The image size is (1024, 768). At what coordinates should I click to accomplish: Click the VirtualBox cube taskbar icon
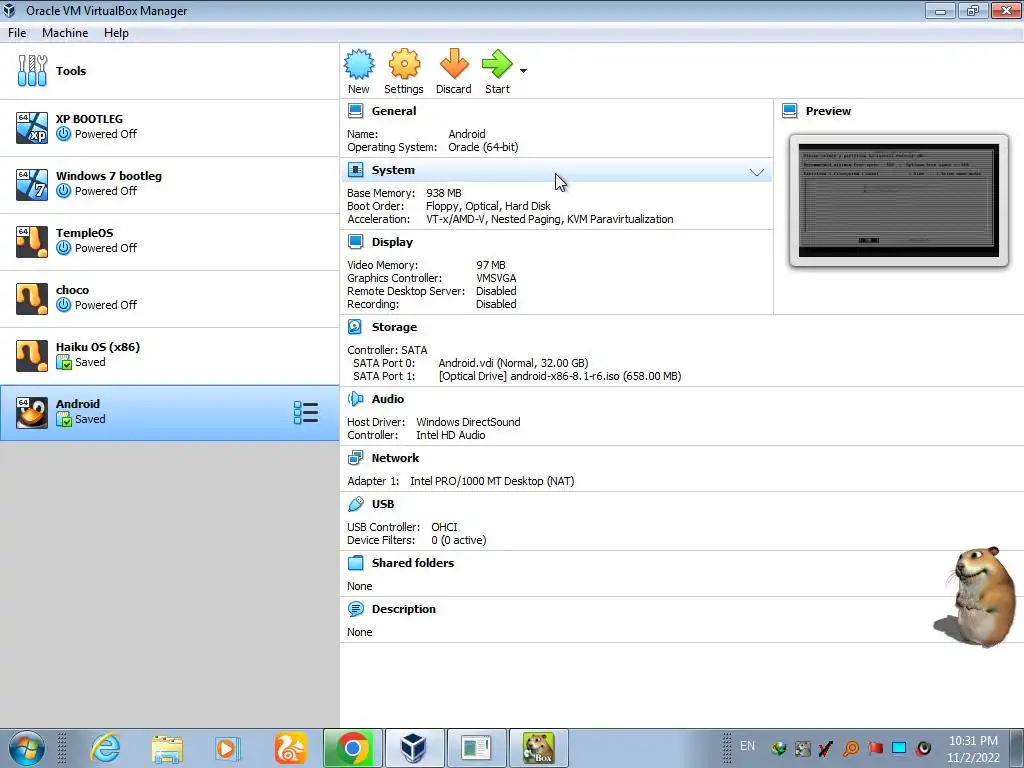[x=414, y=748]
